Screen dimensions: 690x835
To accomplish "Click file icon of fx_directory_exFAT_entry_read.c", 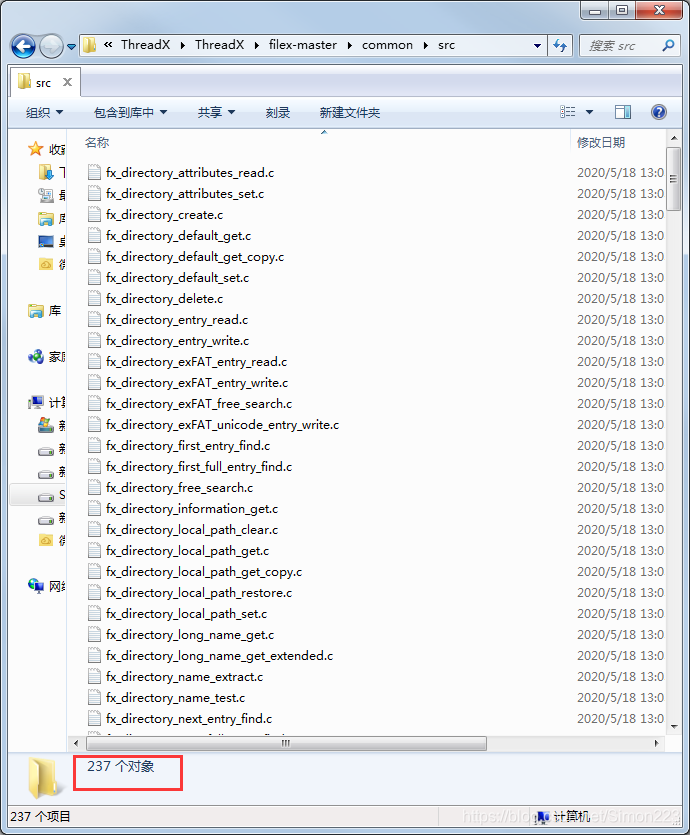I will (x=94, y=362).
